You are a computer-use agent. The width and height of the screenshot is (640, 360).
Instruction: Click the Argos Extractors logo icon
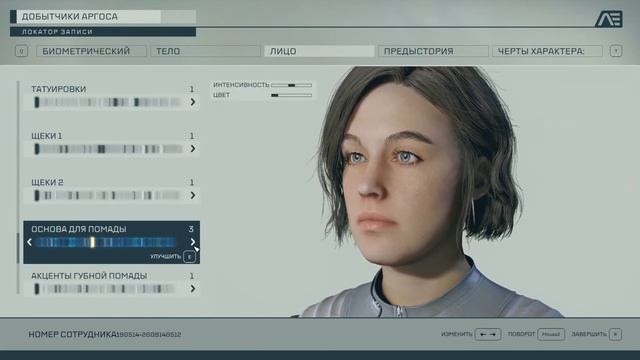point(609,19)
